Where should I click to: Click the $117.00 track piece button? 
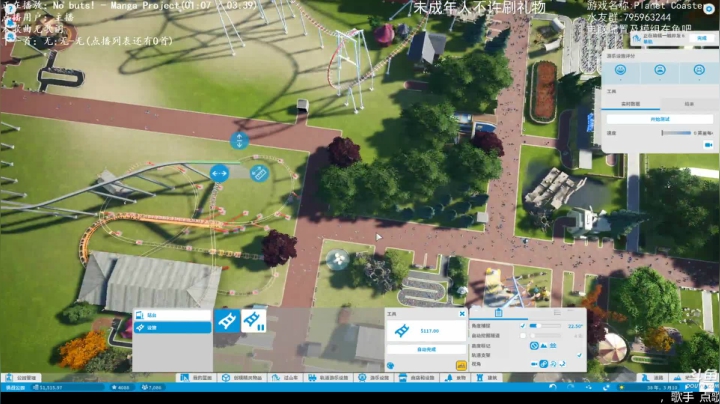pos(426,331)
